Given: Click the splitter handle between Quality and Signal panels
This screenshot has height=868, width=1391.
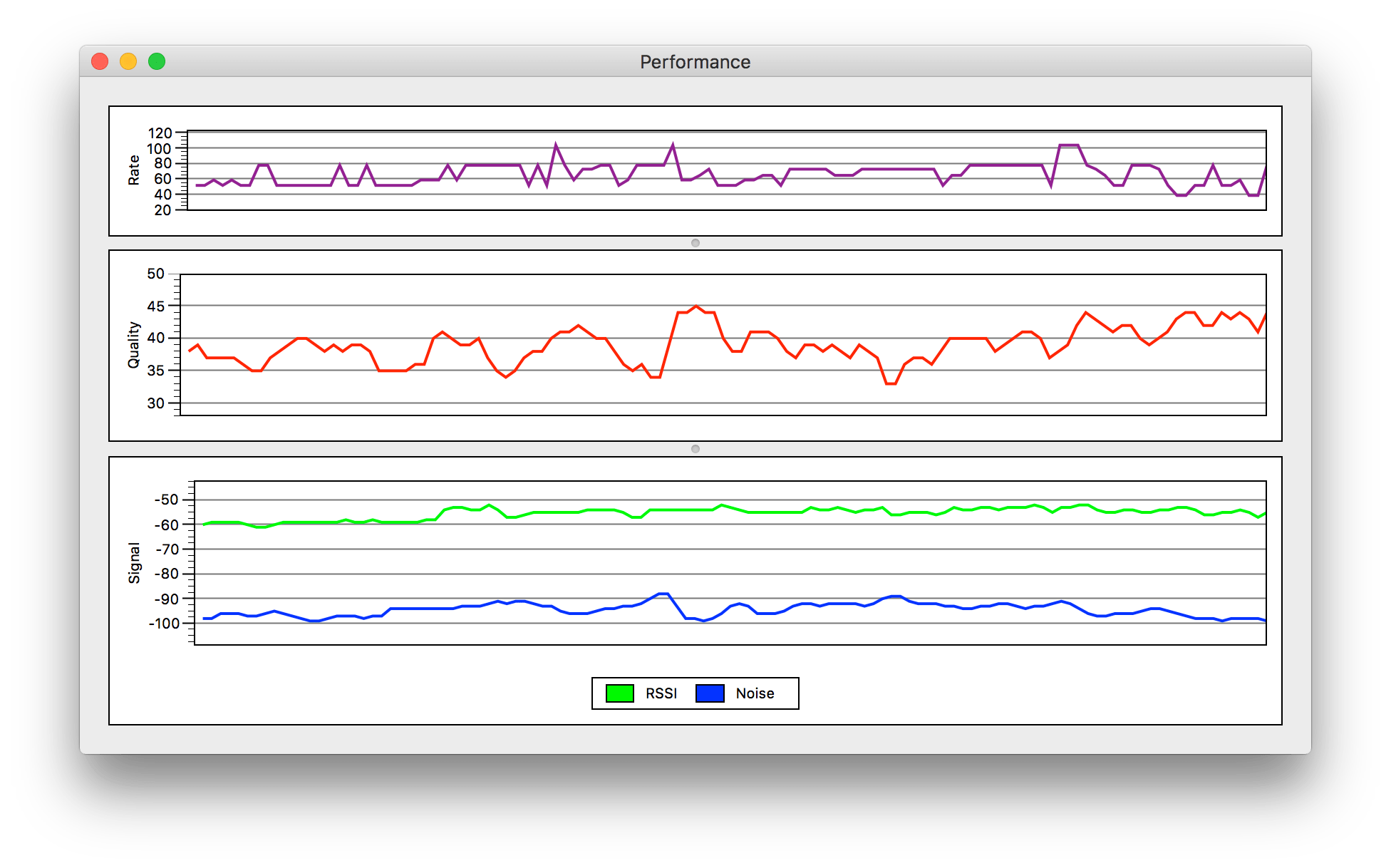Looking at the screenshot, I should point(695,449).
